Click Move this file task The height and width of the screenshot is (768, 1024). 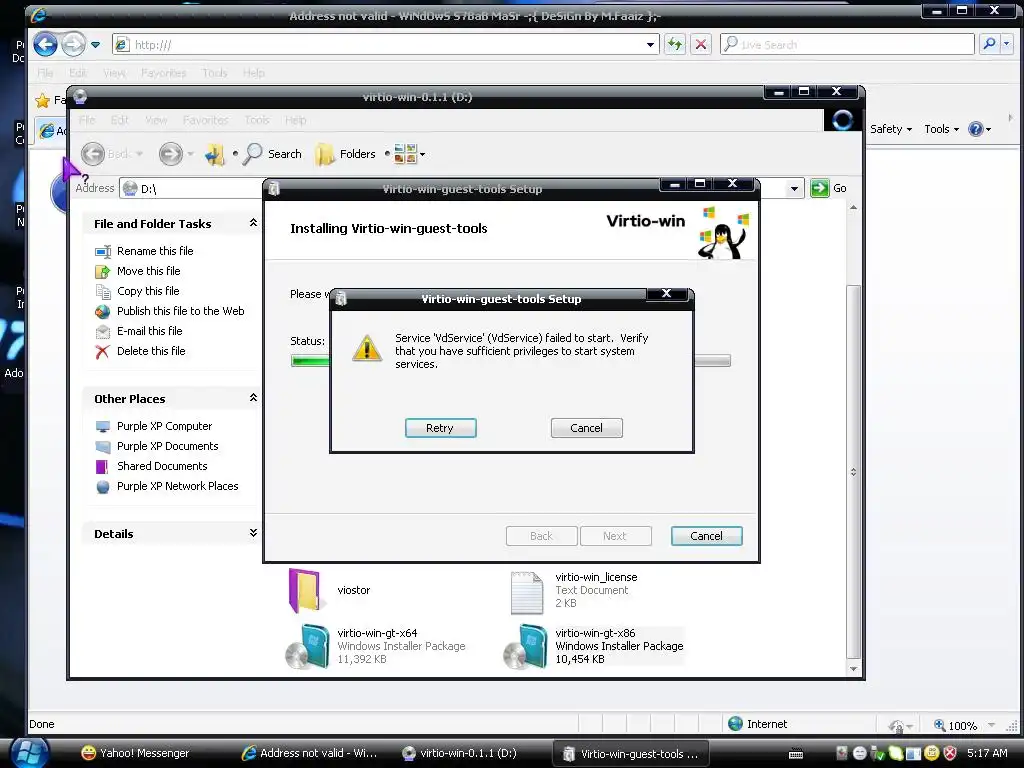point(148,270)
